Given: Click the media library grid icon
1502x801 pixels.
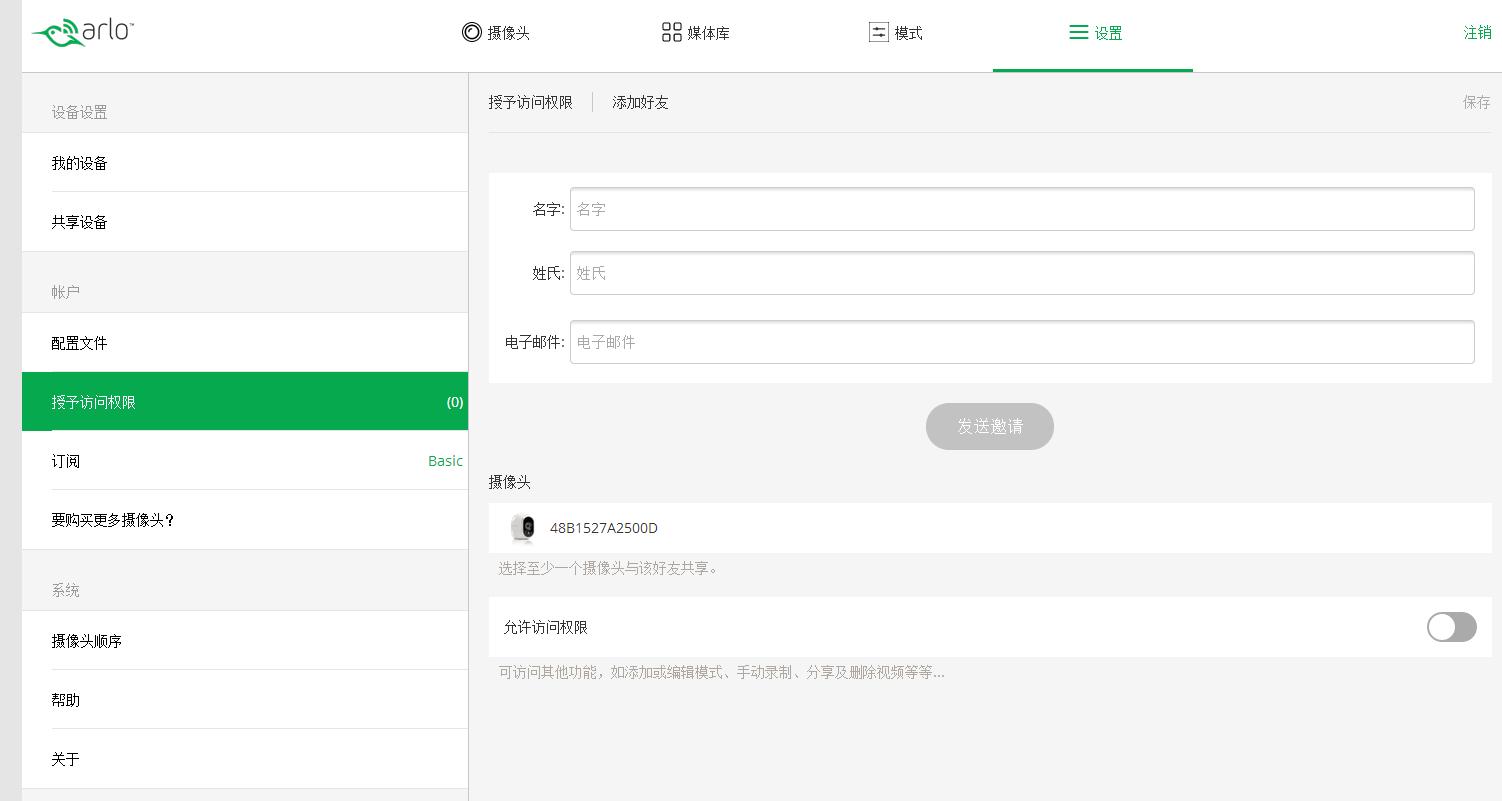Looking at the screenshot, I should click(671, 32).
